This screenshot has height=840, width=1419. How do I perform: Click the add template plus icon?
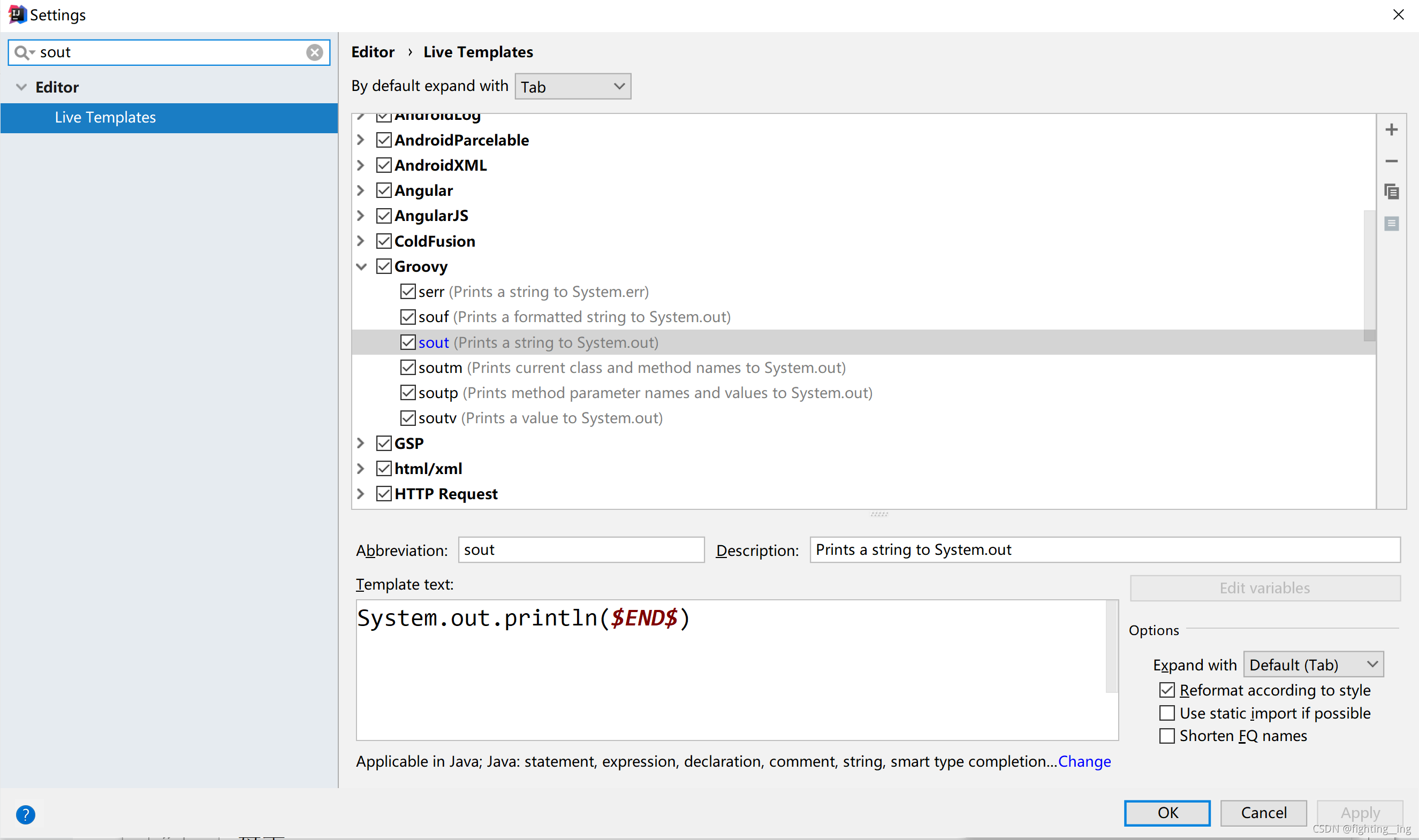coord(1391,129)
